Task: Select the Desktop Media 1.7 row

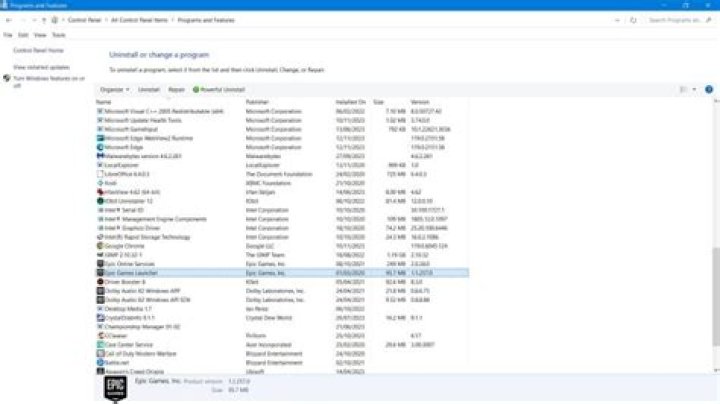Action: (x=282, y=309)
